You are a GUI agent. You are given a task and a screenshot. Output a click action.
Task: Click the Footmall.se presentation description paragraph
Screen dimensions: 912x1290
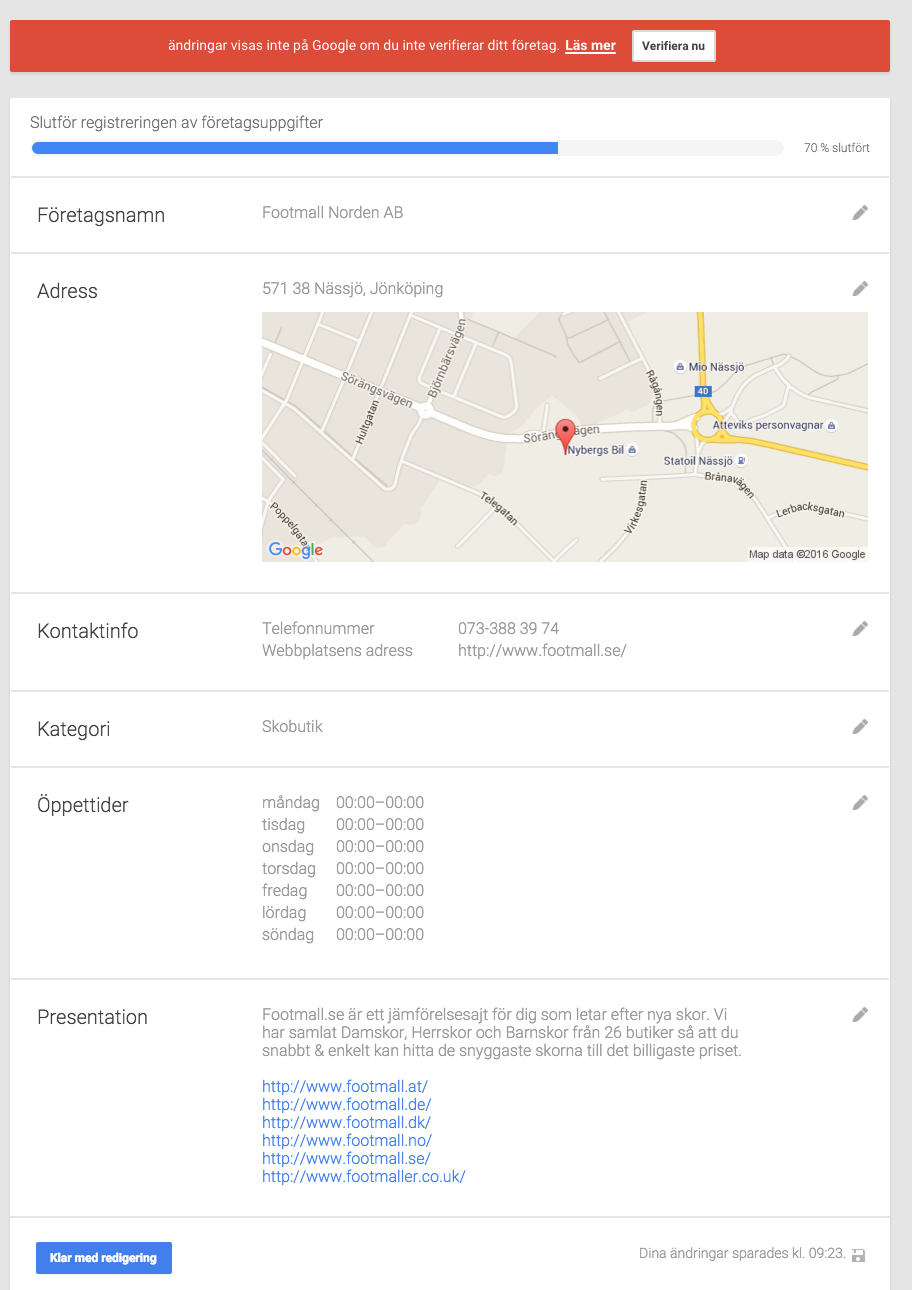click(502, 1032)
